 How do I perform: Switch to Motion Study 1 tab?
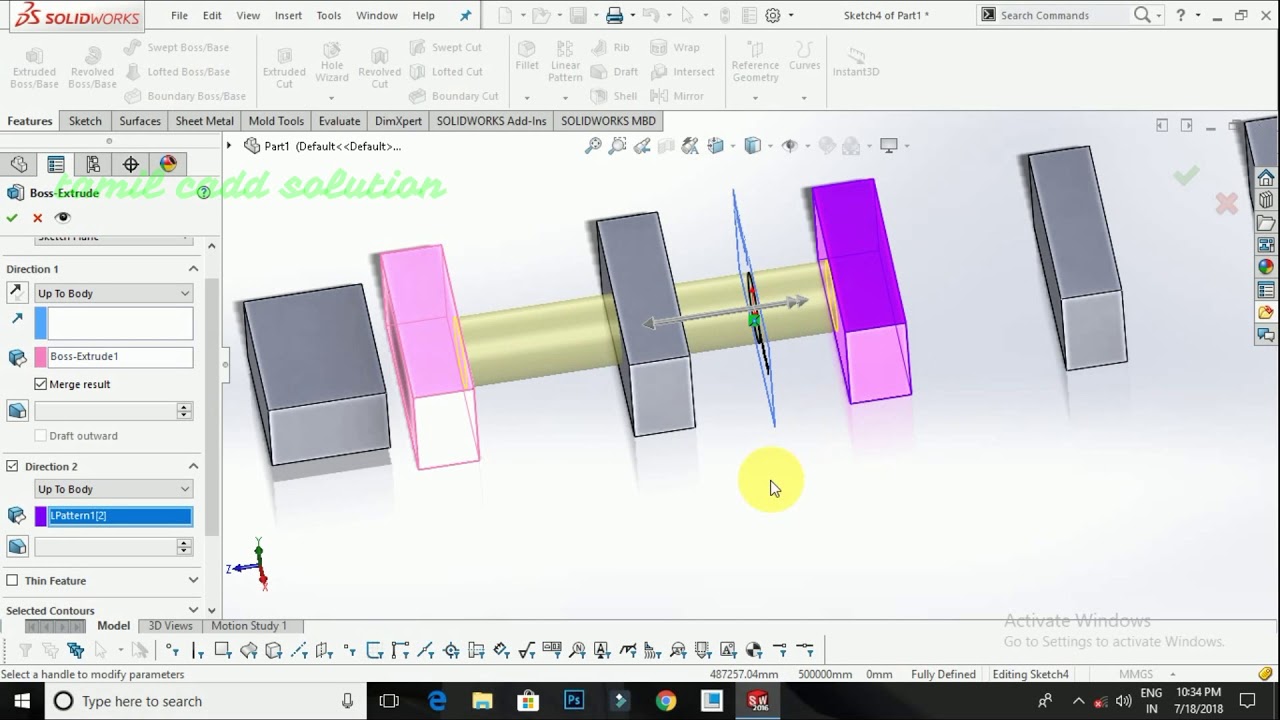249,625
